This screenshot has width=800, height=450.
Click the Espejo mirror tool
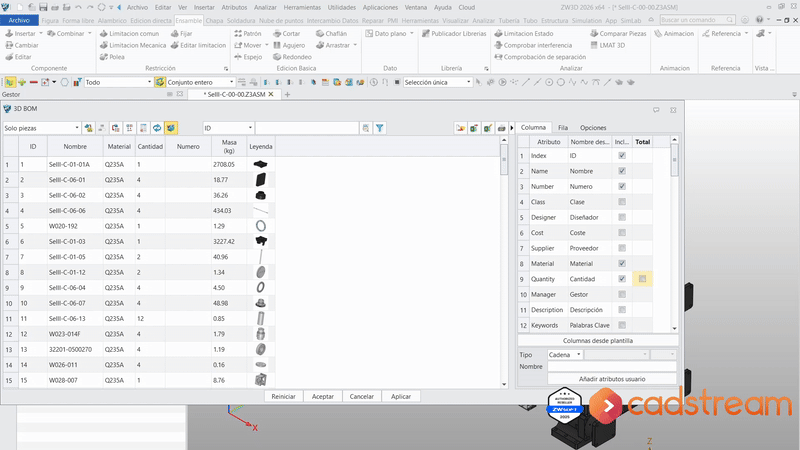click(x=248, y=57)
